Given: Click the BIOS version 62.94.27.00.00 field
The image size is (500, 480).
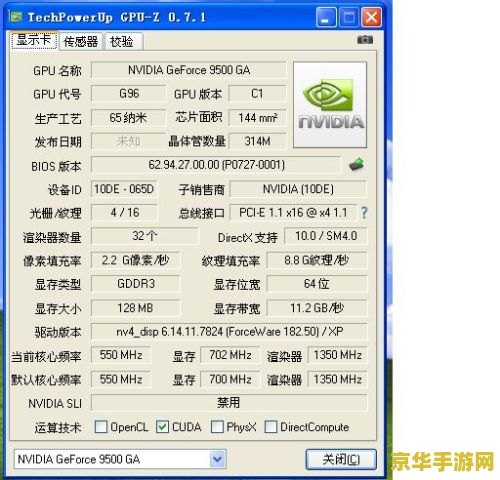Looking at the screenshot, I should [x=217, y=165].
